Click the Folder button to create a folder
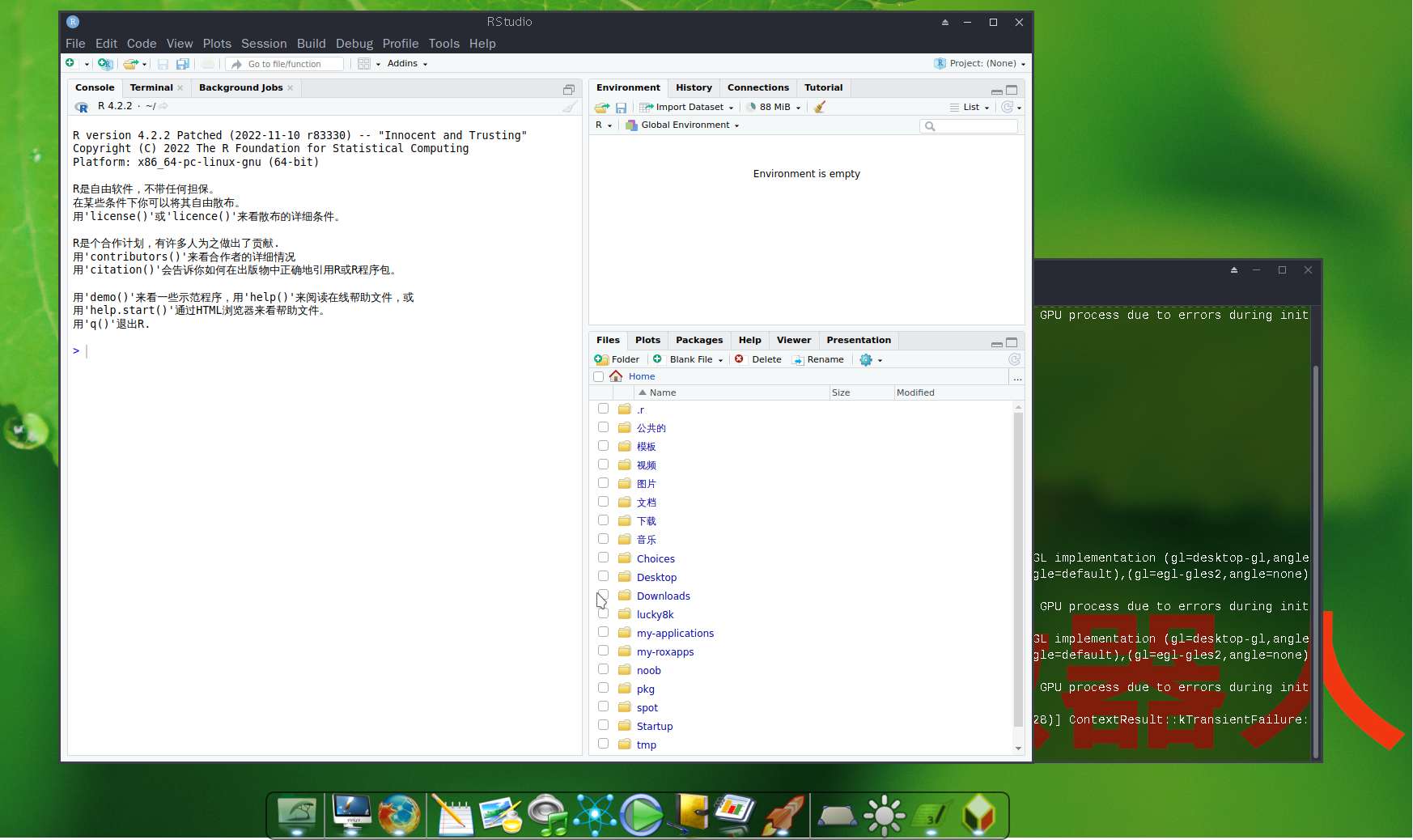This screenshot has height=840, width=1413. [x=617, y=359]
